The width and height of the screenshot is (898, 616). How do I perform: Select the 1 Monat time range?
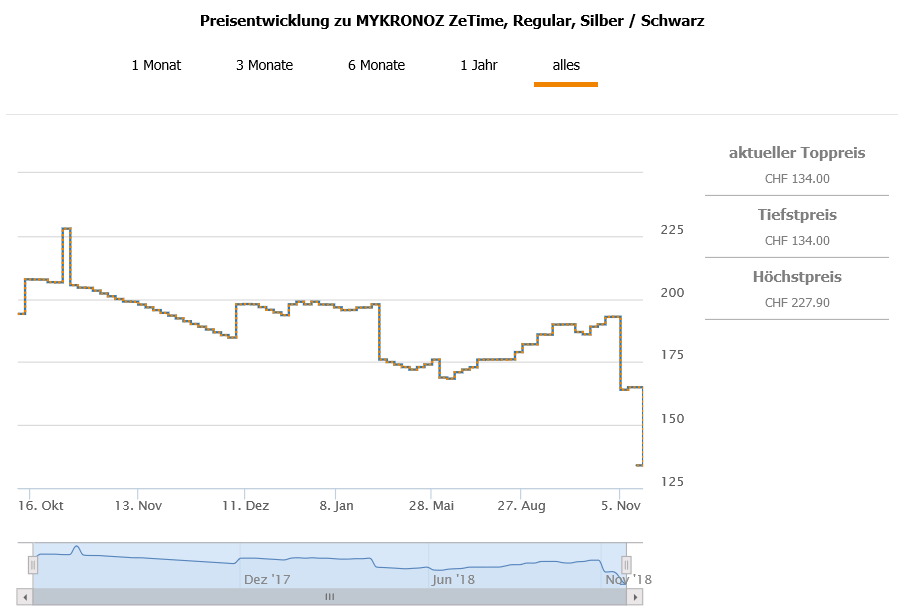[x=156, y=65]
